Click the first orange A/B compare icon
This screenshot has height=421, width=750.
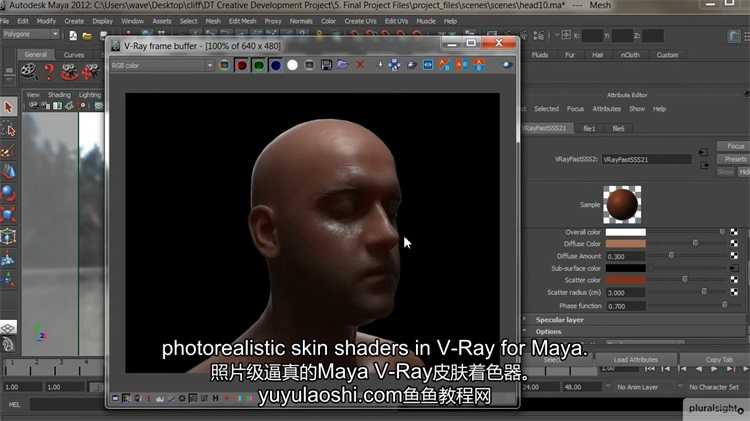444,65
